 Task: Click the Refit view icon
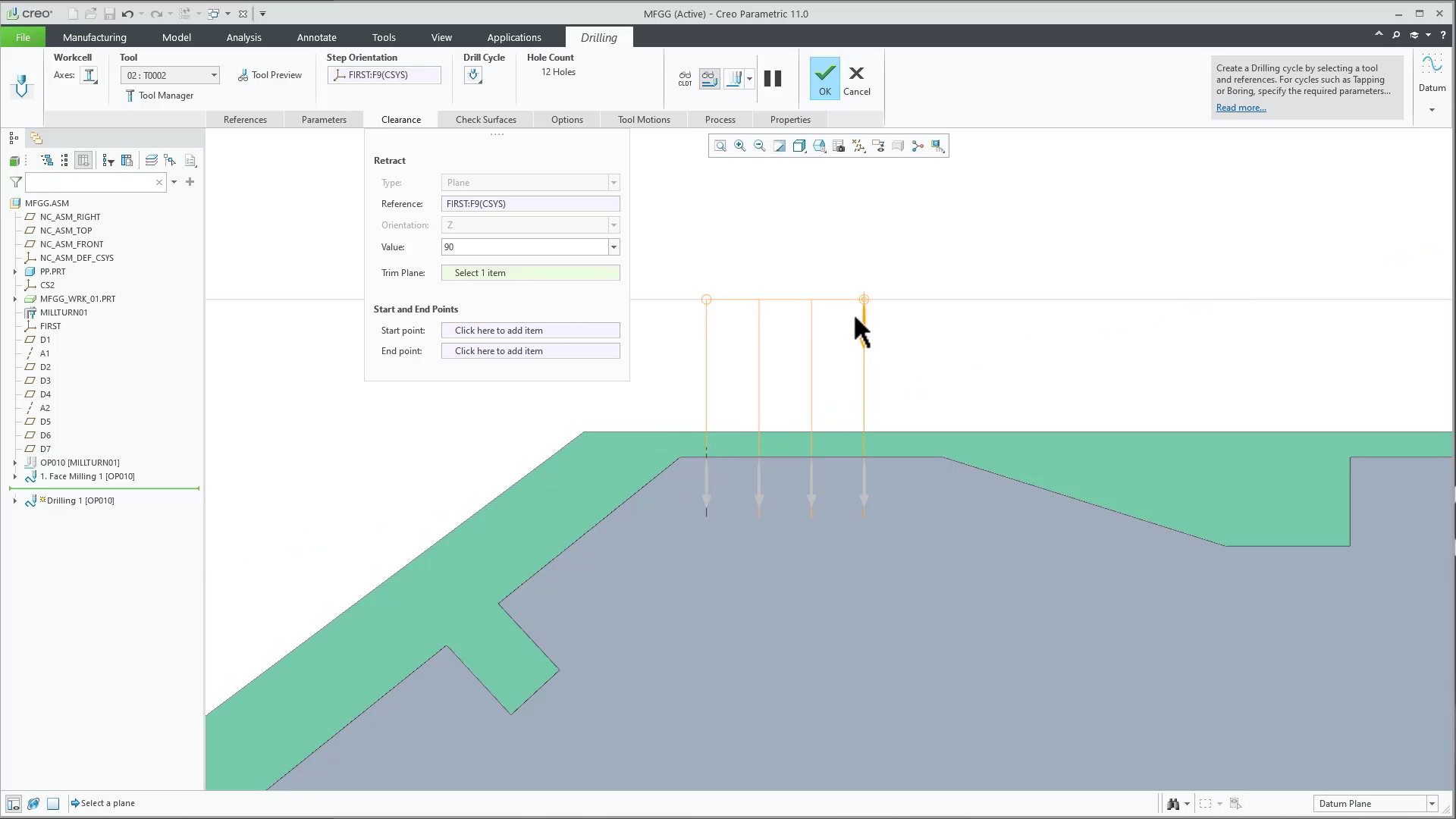coord(720,146)
